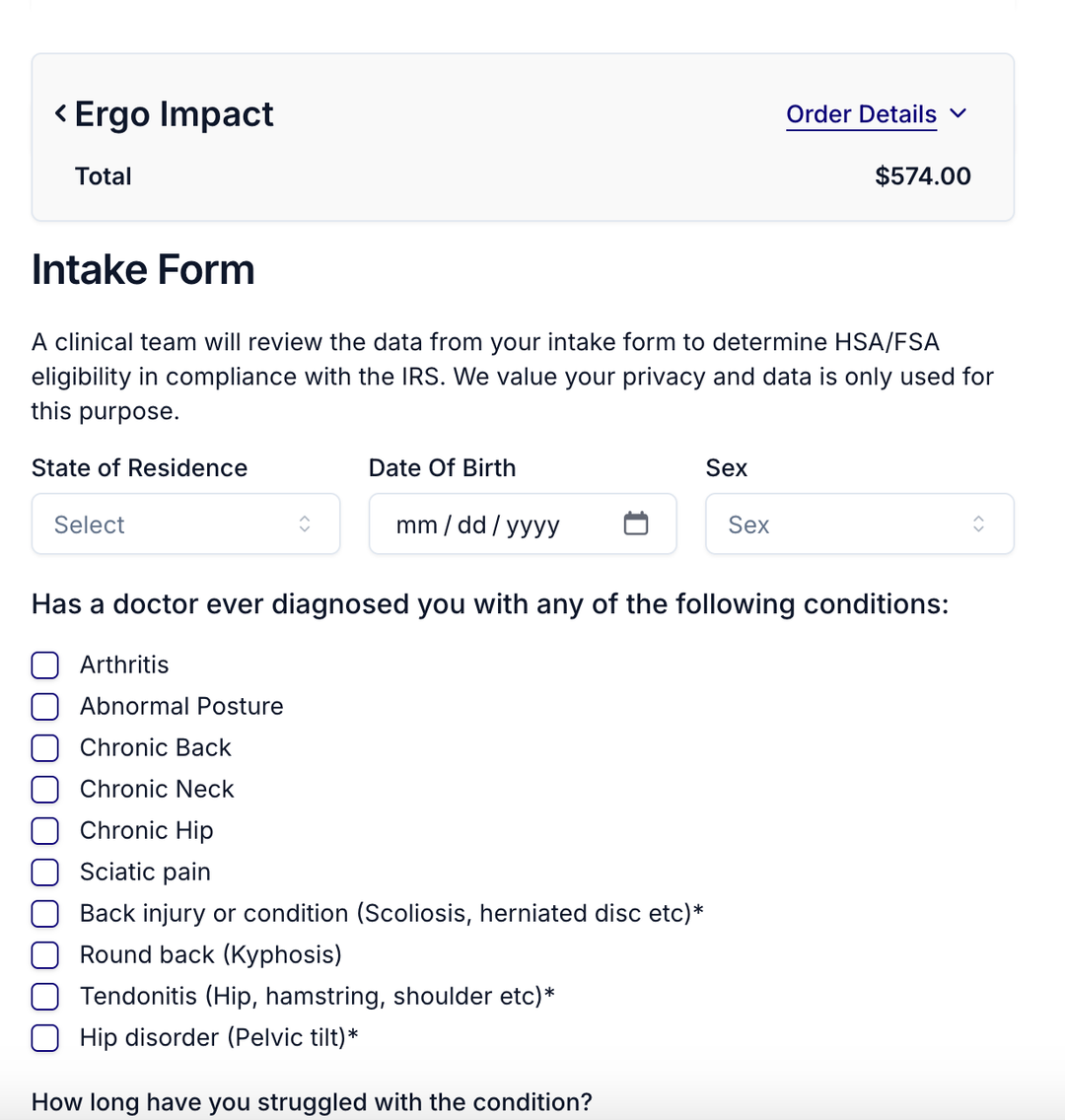
Task: Click the chevron next to Order Details
Action: pyautogui.click(x=958, y=113)
